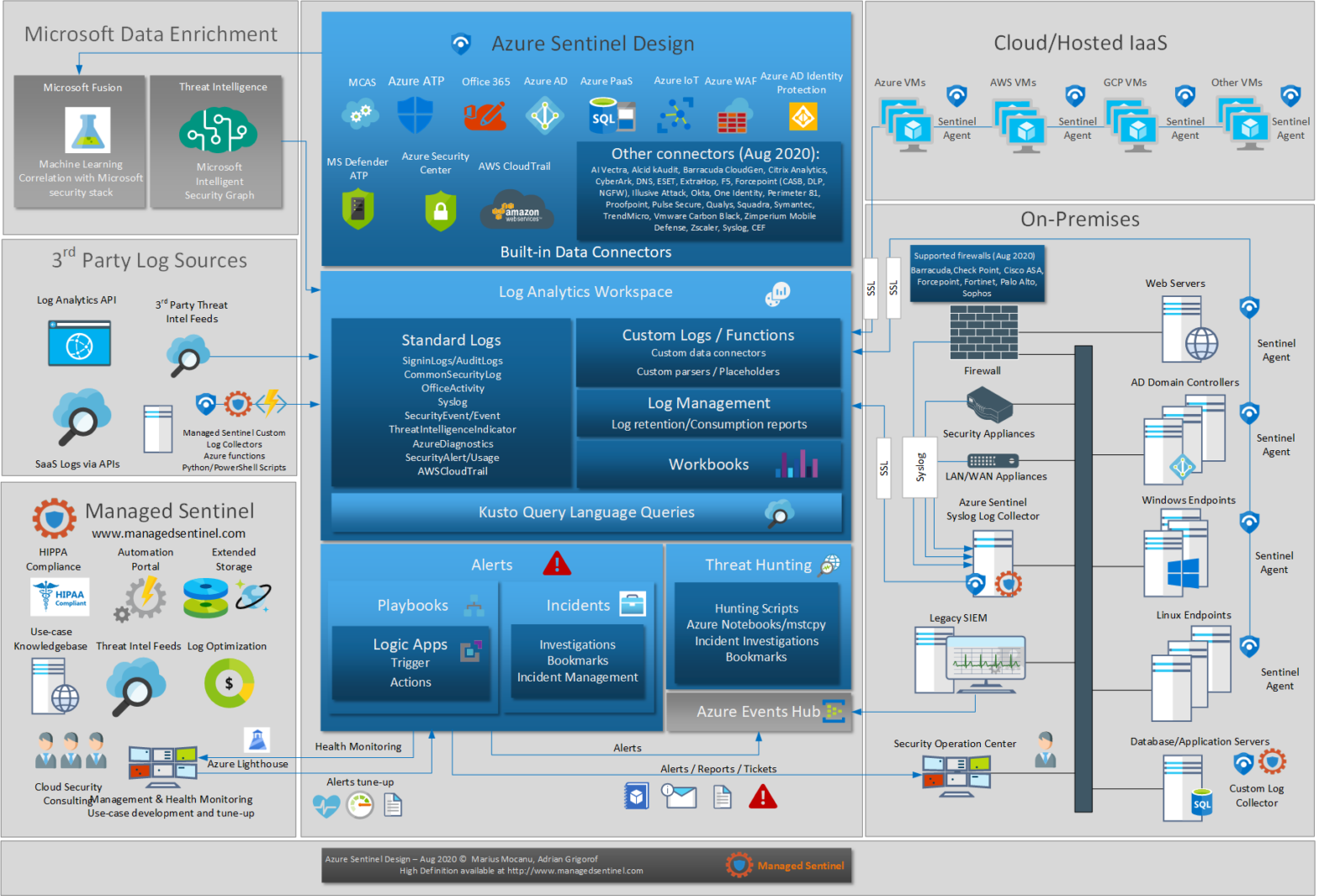Select the Investigations box under Incidents
Image resolution: width=1319 pixels, height=896 pixels.
point(577,661)
